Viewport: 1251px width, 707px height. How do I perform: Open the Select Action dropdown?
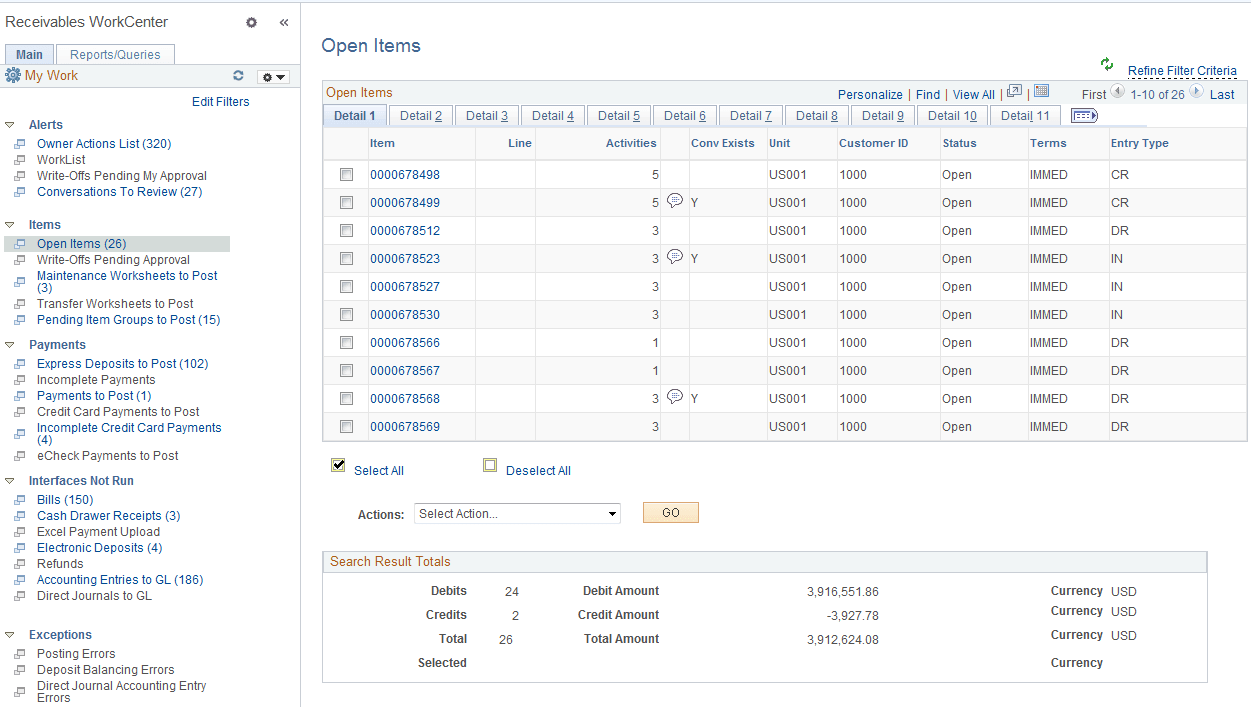pyautogui.click(x=516, y=512)
